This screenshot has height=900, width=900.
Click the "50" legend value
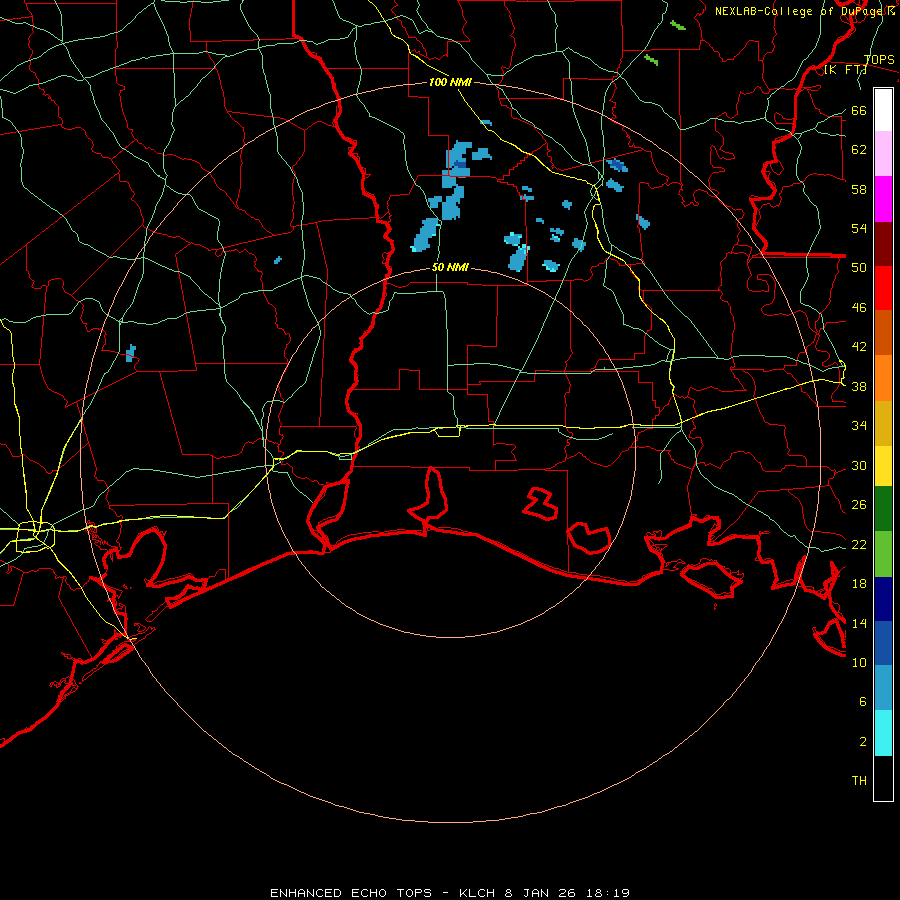[x=859, y=268]
